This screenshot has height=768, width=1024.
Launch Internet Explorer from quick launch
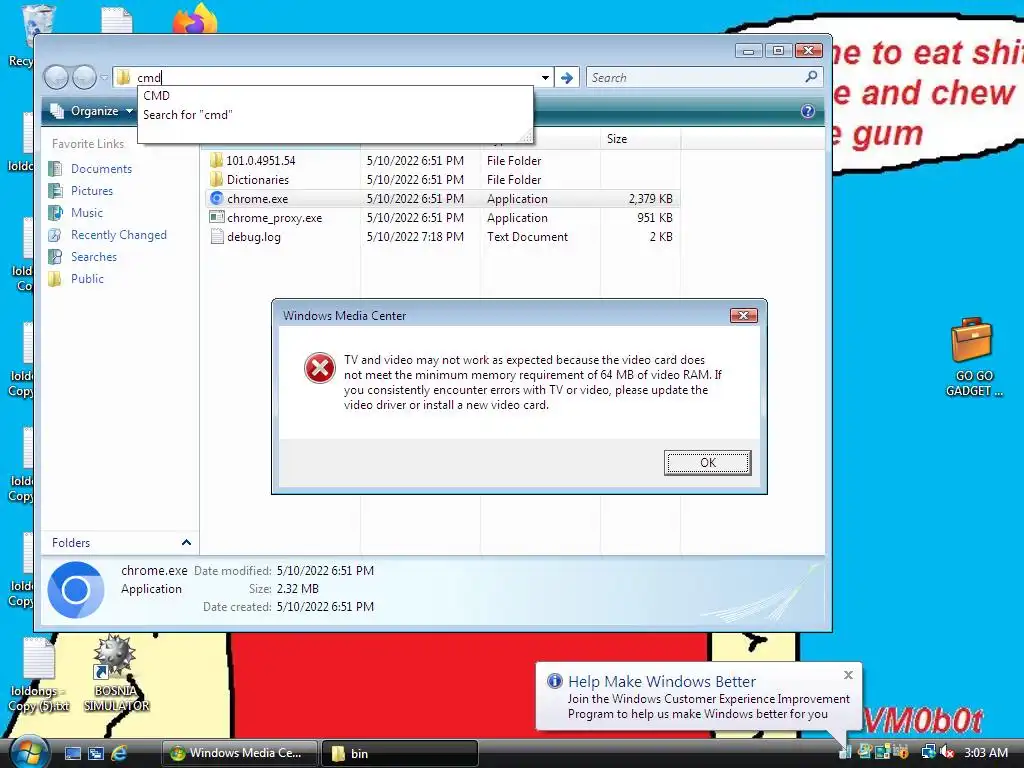click(119, 753)
